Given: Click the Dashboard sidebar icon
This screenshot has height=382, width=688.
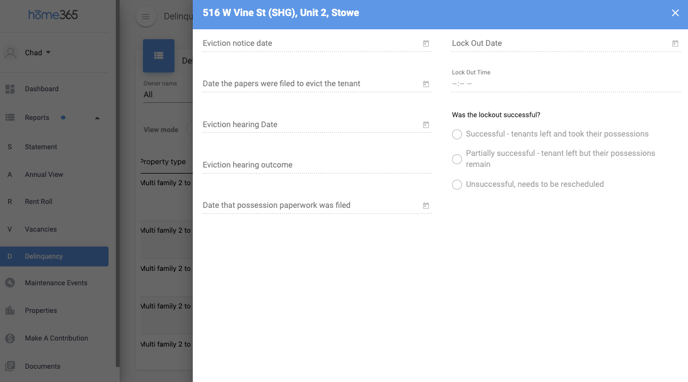Looking at the screenshot, I should 10,89.
